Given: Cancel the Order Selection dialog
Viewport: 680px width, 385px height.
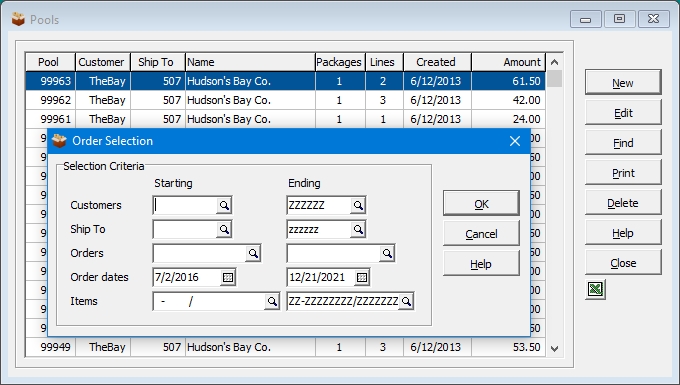Looking at the screenshot, I should coord(481,234).
